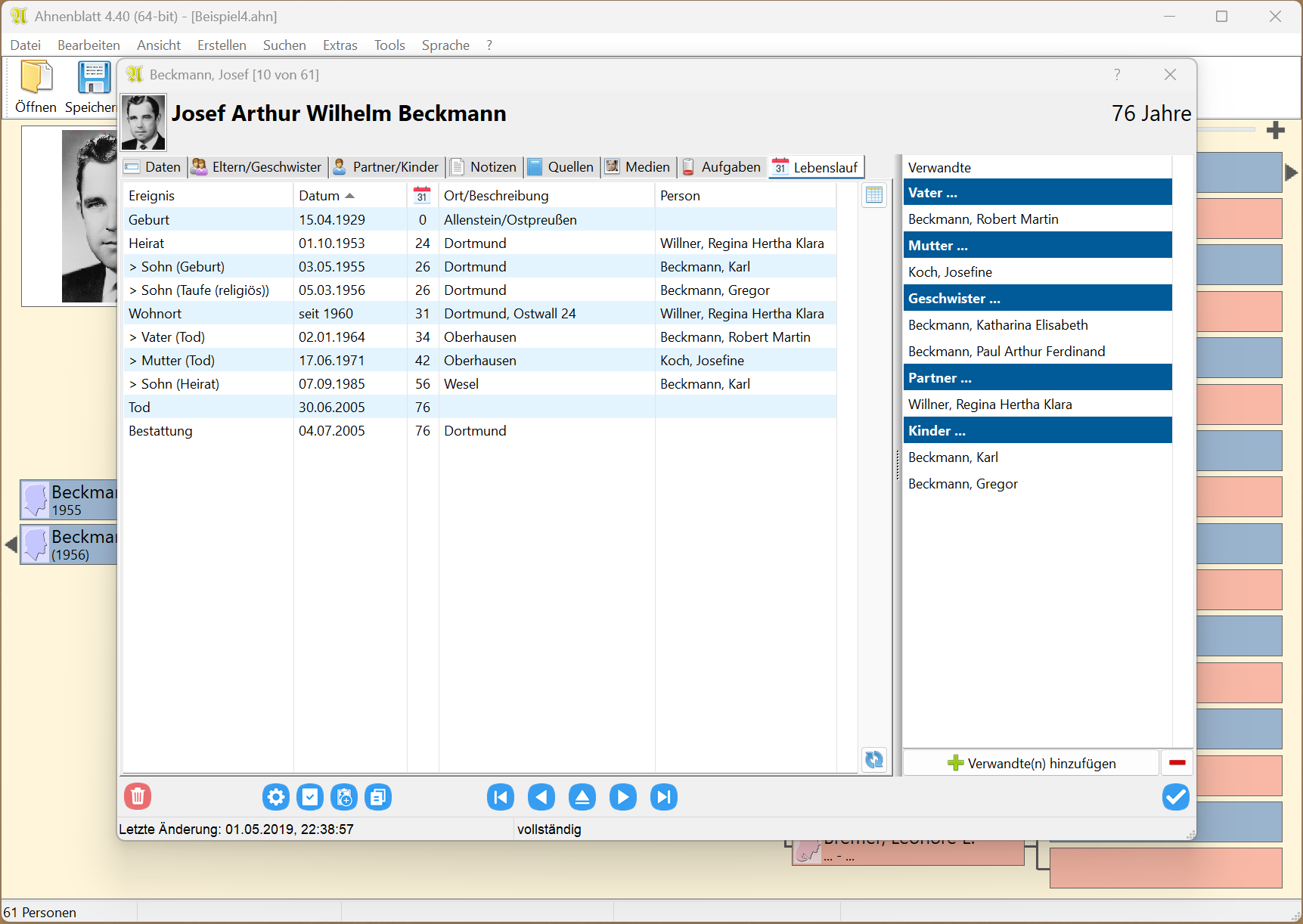Delete the person with the red trash icon
This screenshot has width=1303, height=924.
pyautogui.click(x=138, y=796)
